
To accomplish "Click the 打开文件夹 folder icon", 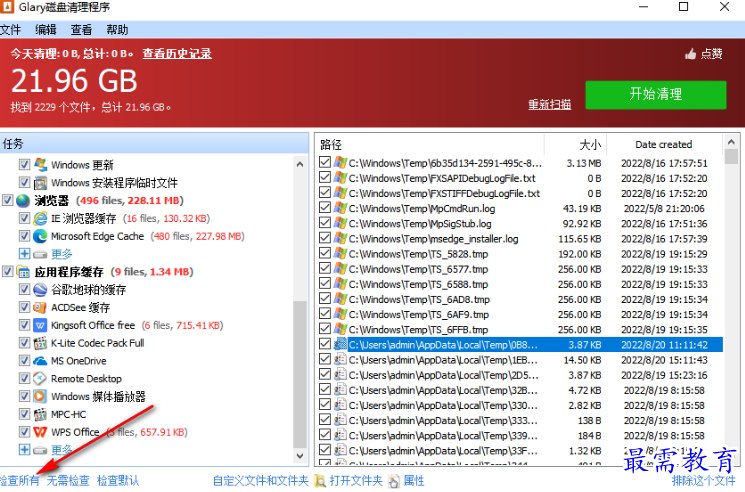I will (320, 481).
